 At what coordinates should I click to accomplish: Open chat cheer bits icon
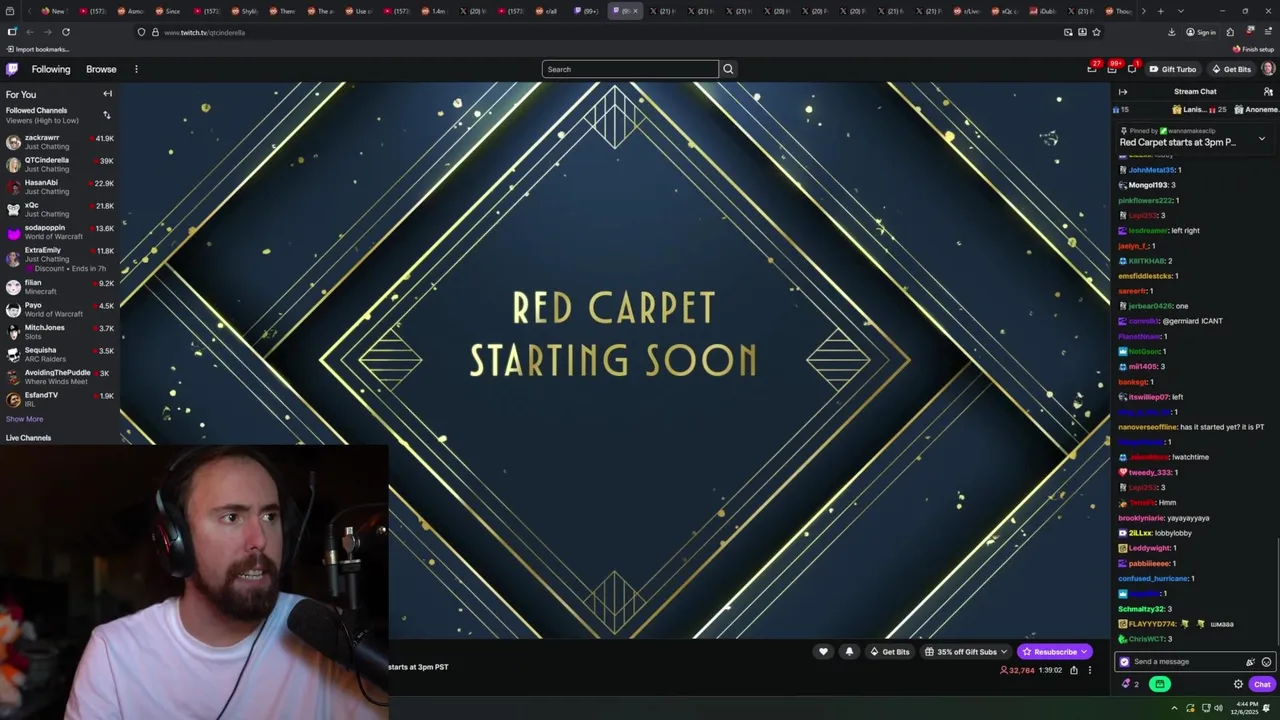point(1250,662)
